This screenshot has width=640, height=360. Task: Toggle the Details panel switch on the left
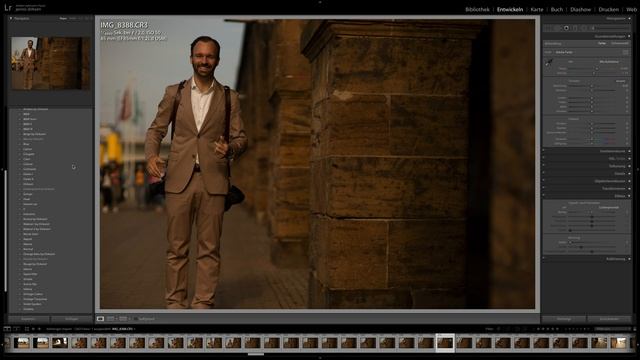[x=544, y=173]
